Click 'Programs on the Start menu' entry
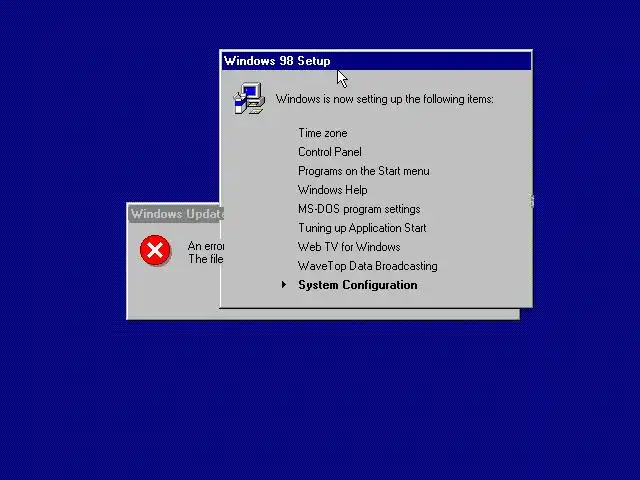This screenshot has width=640, height=480. (x=364, y=171)
